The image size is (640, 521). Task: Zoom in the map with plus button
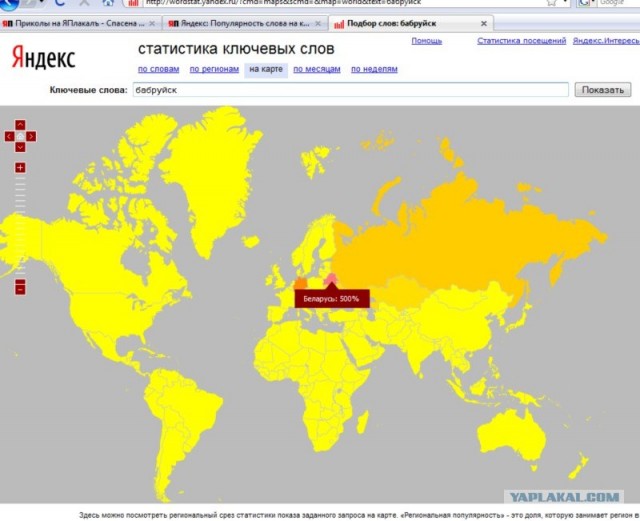point(20,167)
